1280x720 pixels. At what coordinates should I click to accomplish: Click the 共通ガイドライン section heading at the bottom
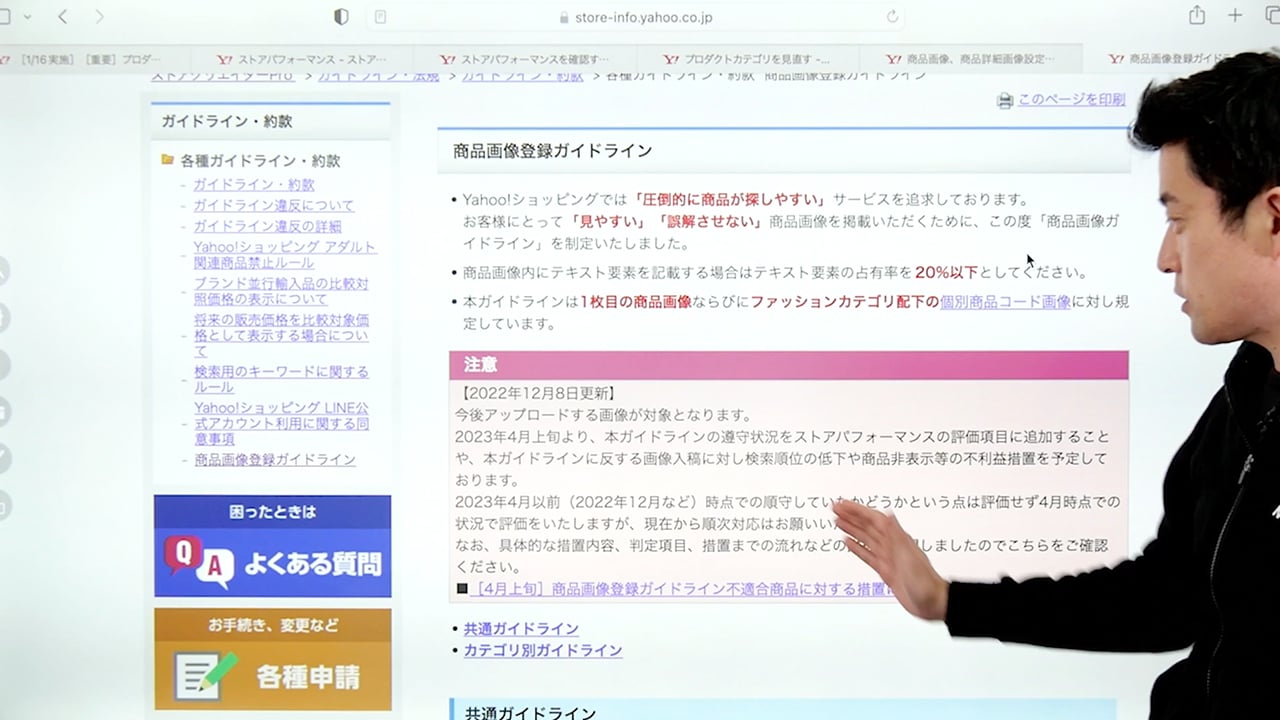point(530,713)
